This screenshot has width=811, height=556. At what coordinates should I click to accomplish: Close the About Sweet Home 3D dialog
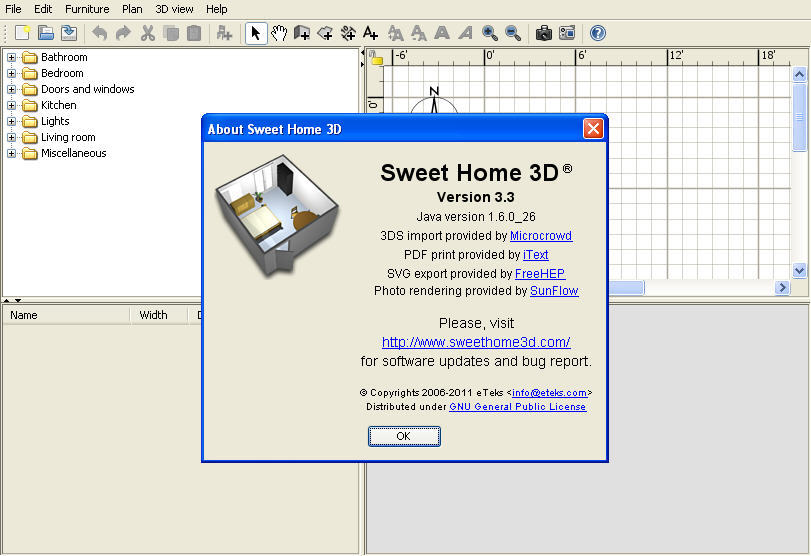[x=593, y=128]
